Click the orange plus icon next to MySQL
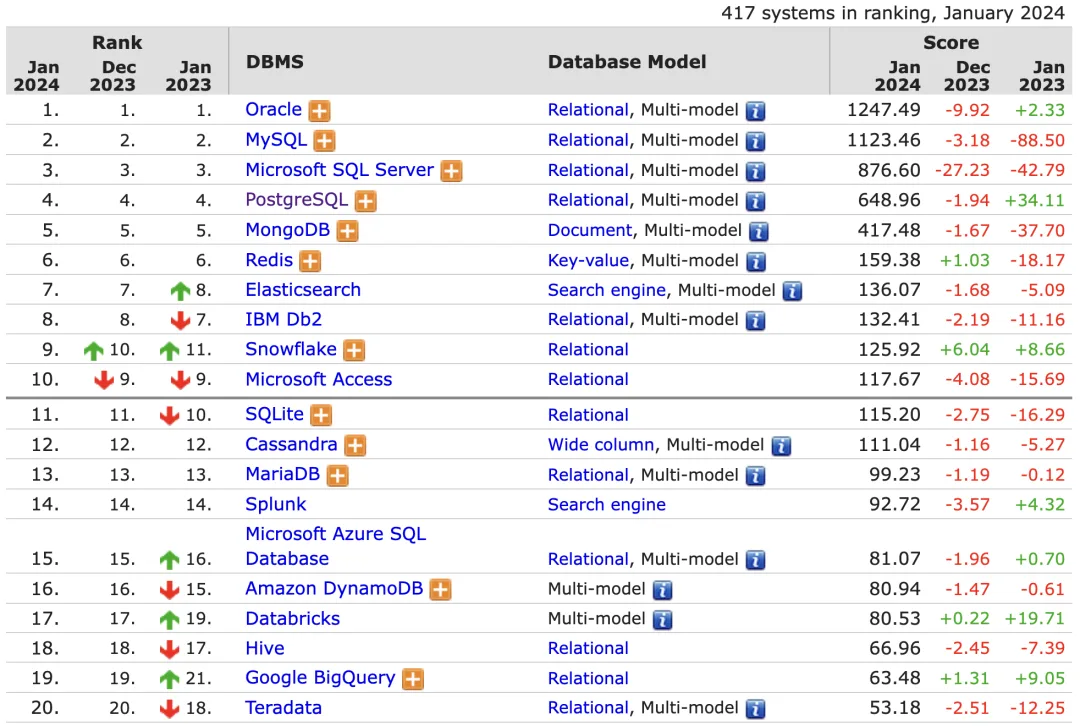The image size is (1080, 726). coord(324,141)
